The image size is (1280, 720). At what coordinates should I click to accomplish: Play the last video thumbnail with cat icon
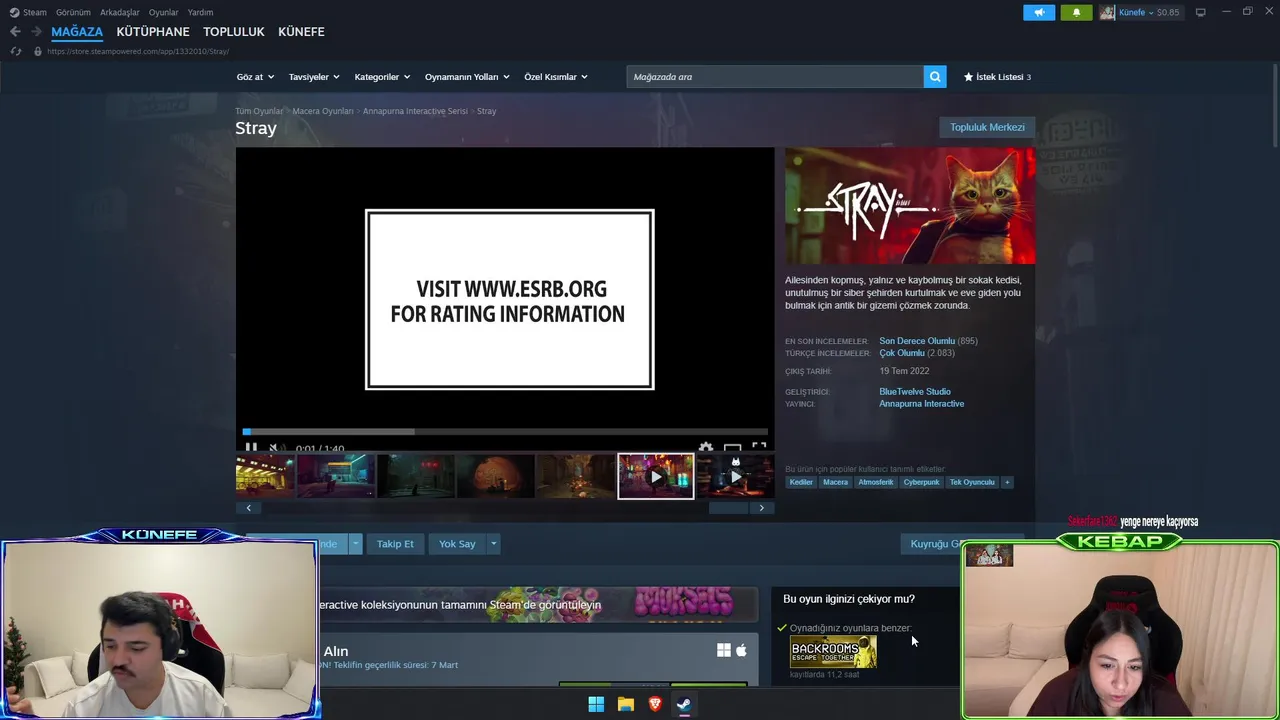[x=735, y=476]
